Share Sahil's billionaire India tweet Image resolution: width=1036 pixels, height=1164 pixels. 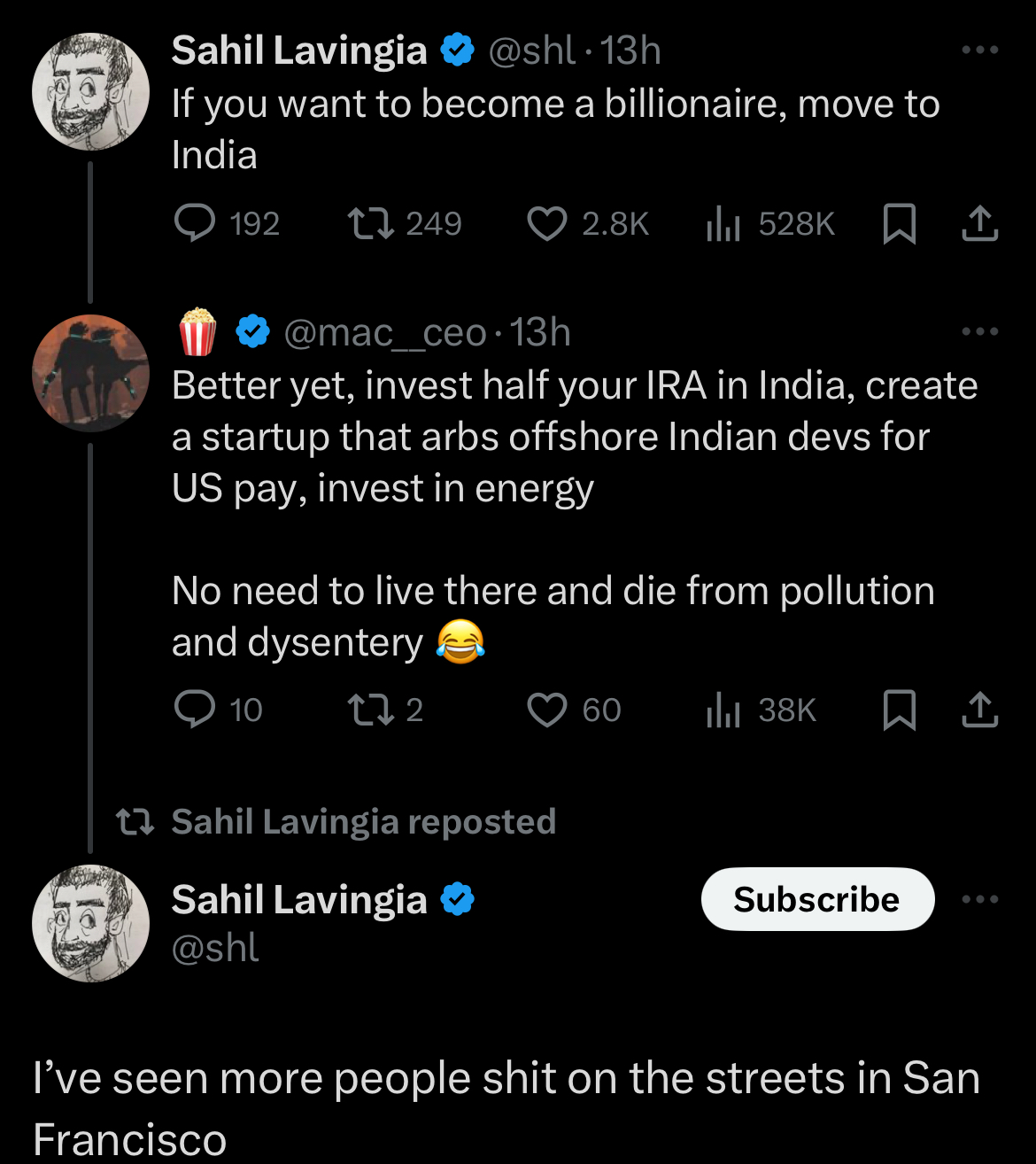979,223
